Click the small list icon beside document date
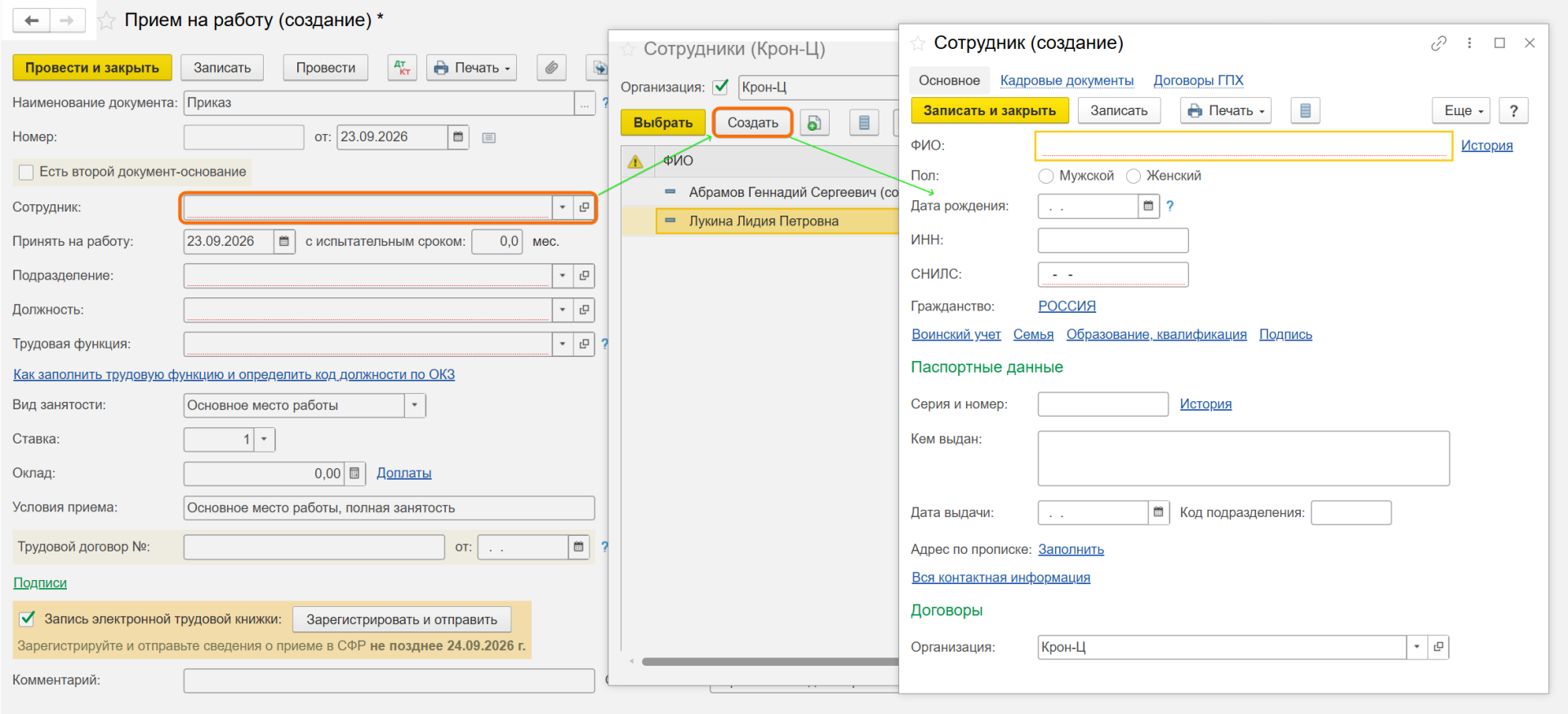The height and width of the screenshot is (714, 1568). pyautogui.click(x=489, y=138)
